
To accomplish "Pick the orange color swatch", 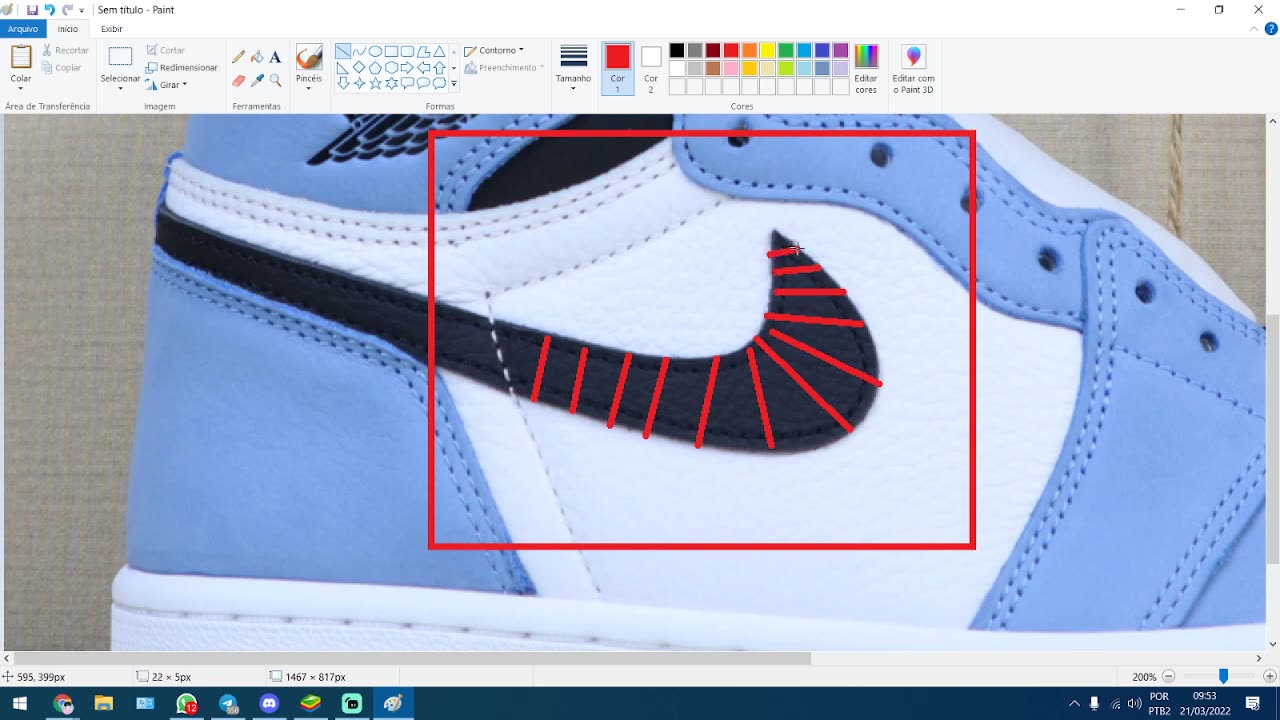I will pos(749,50).
